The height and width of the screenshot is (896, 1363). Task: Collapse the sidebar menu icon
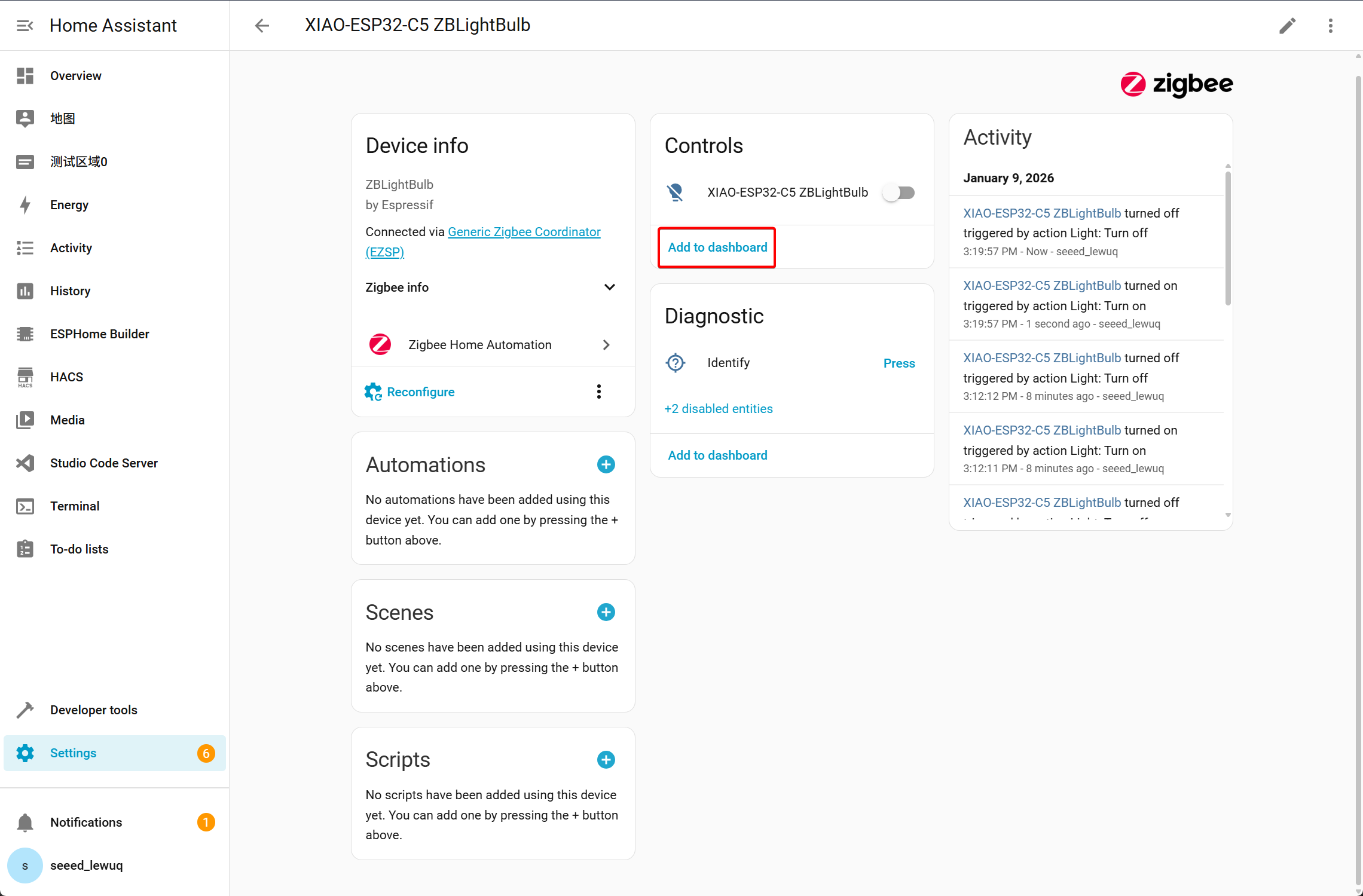tap(25, 26)
